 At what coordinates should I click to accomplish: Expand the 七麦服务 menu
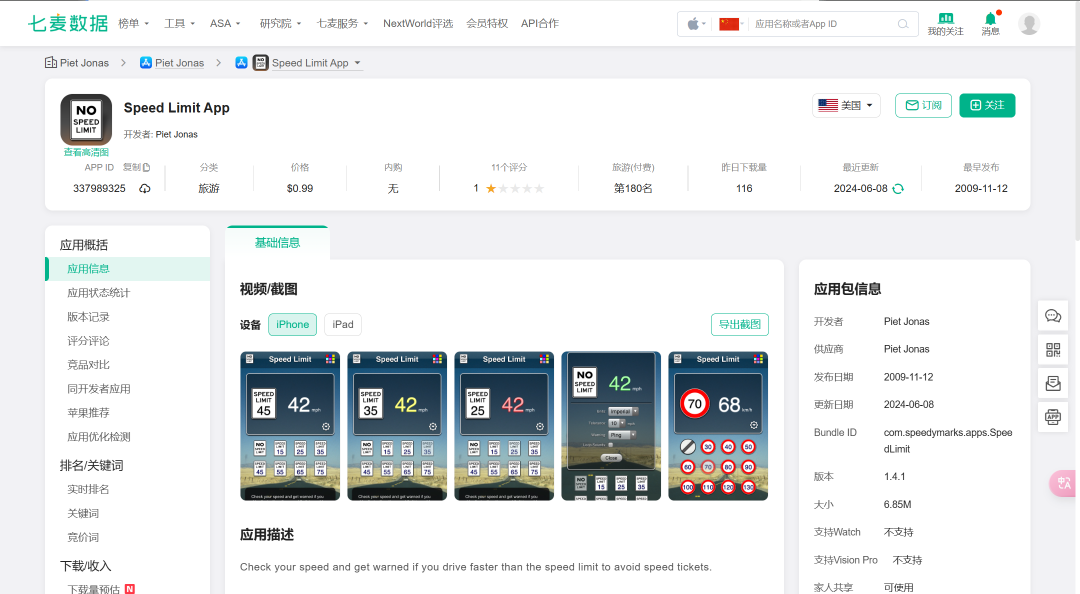(342, 23)
